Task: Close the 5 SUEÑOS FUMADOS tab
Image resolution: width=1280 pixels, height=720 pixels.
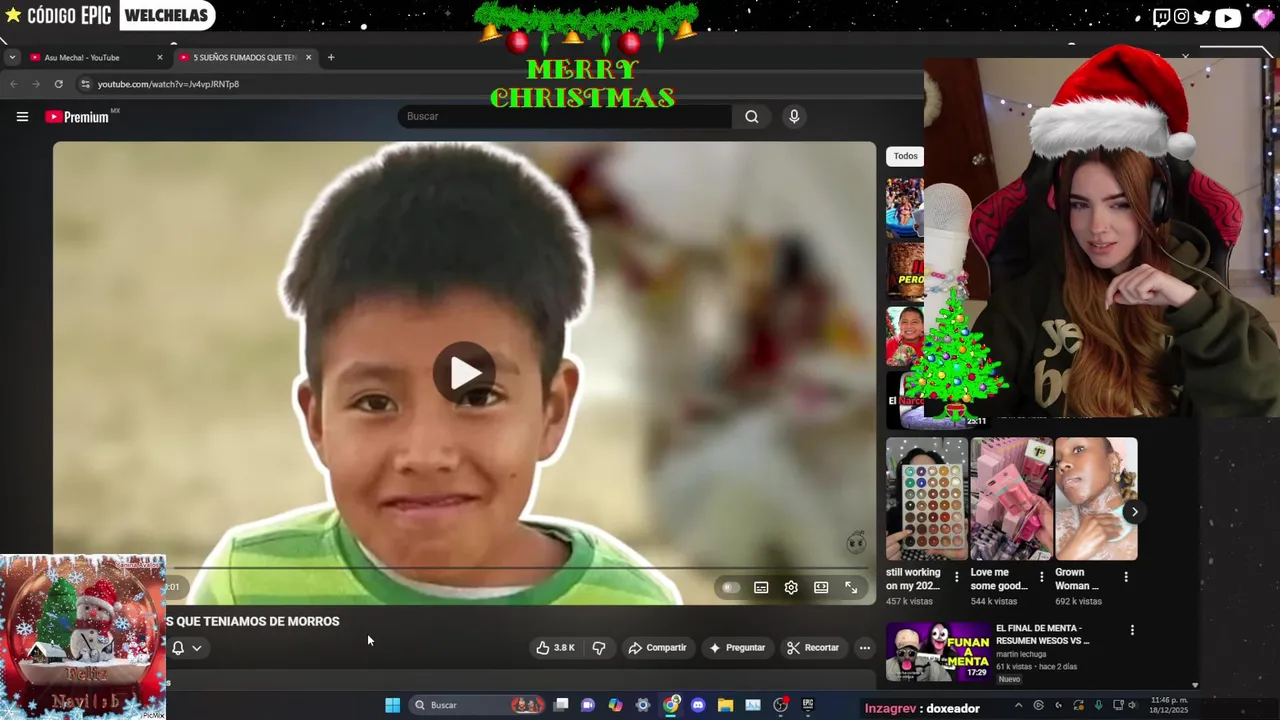Action: (x=308, y=58)
